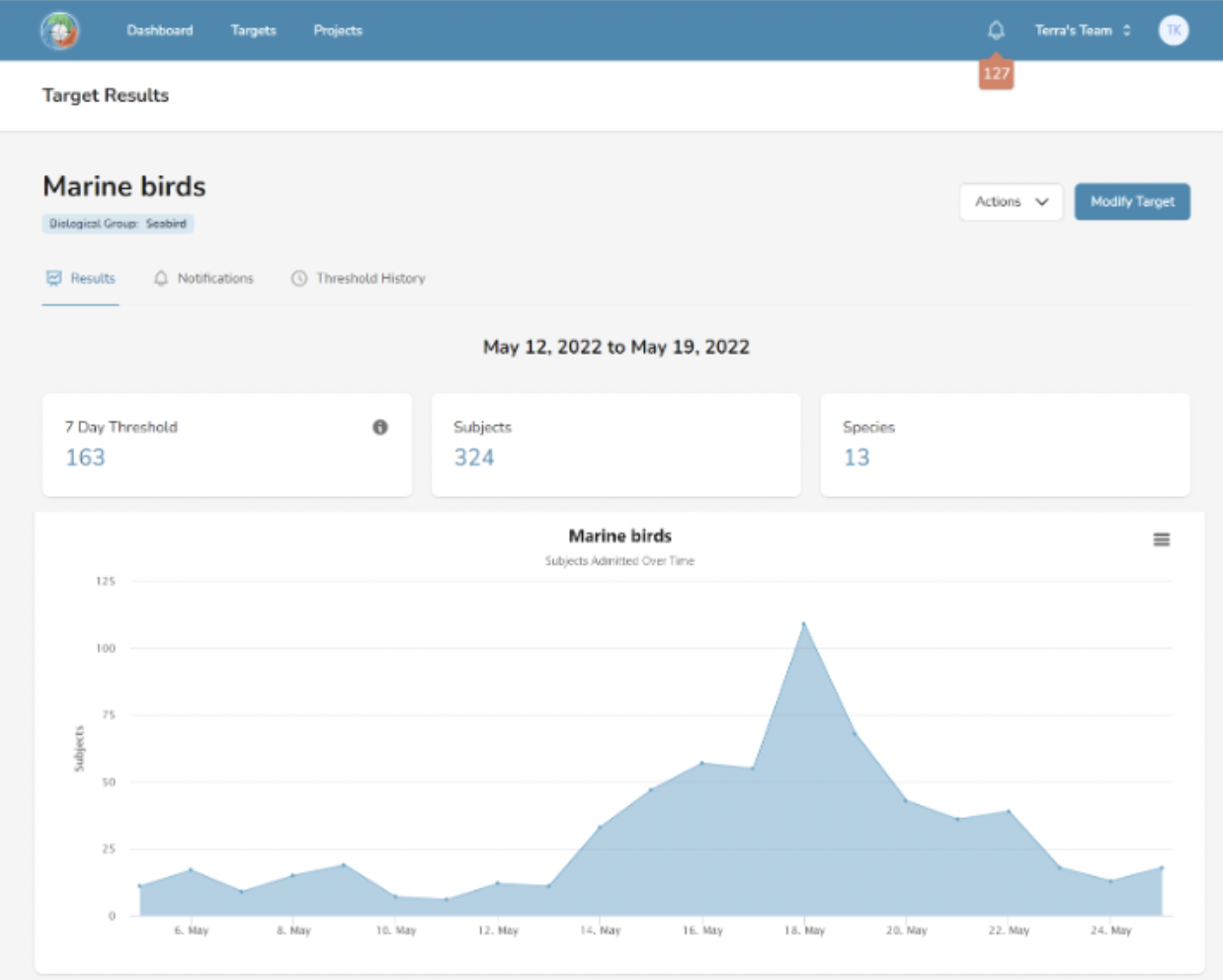The width and height of the screenshot is (1223, 980).
Task: Click the peak data point on 18 May
Action: click(x=804, y=623)
